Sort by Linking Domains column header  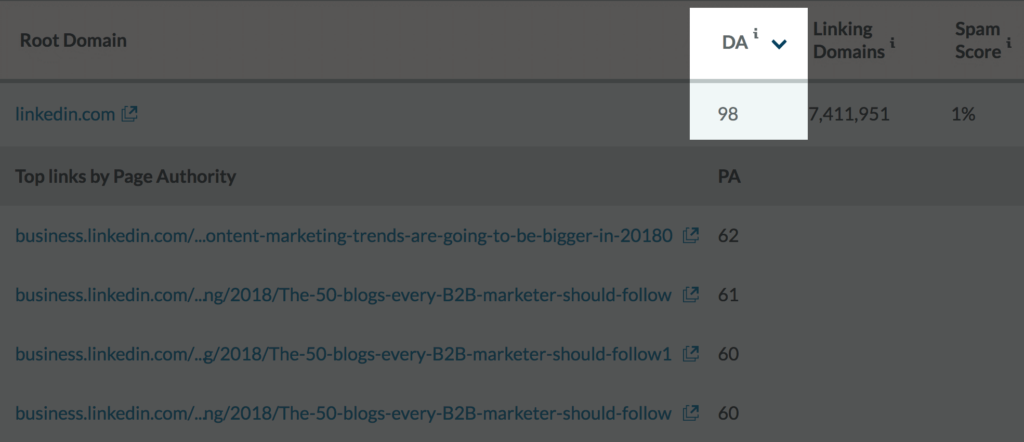pyautogui.click(x=848, y=40)
